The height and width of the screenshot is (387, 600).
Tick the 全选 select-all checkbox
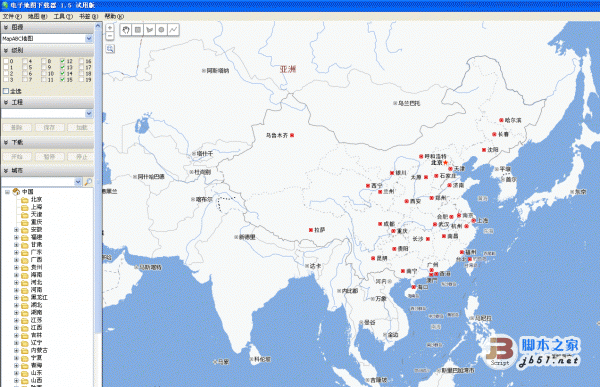(6, 91)
